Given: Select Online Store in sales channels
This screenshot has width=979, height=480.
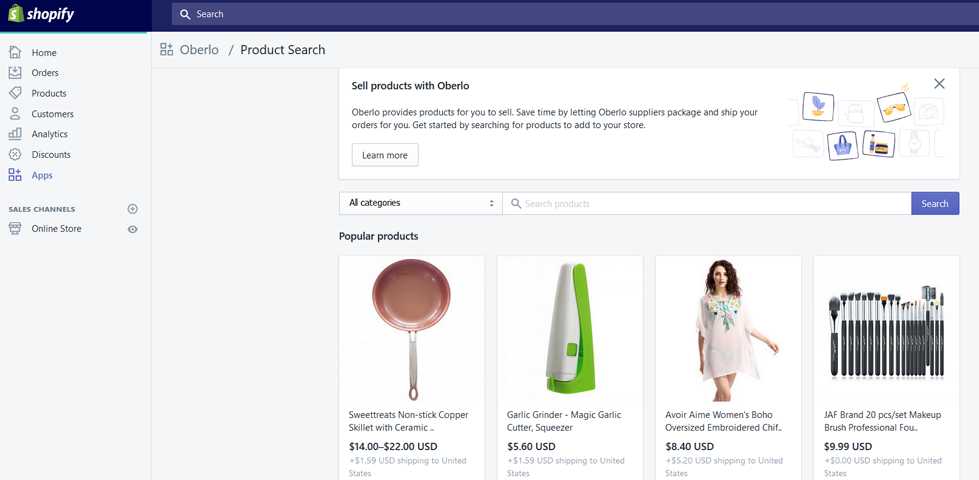Looking at the screenshot, I should click(x=56, y=229).
